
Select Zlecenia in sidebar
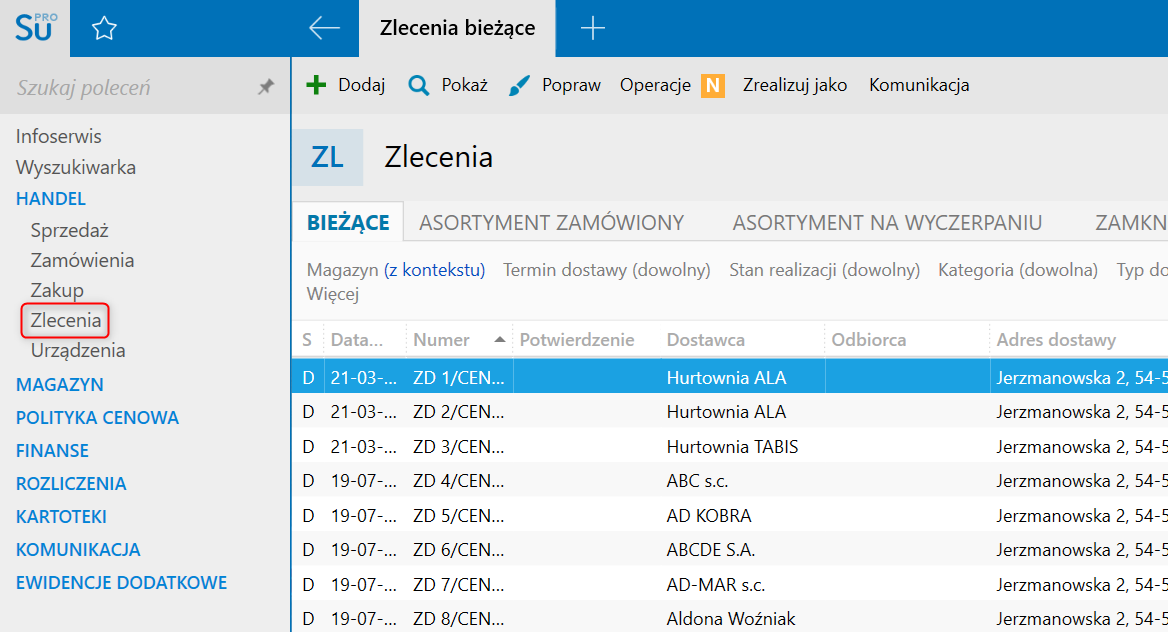(x=66, y=320)
